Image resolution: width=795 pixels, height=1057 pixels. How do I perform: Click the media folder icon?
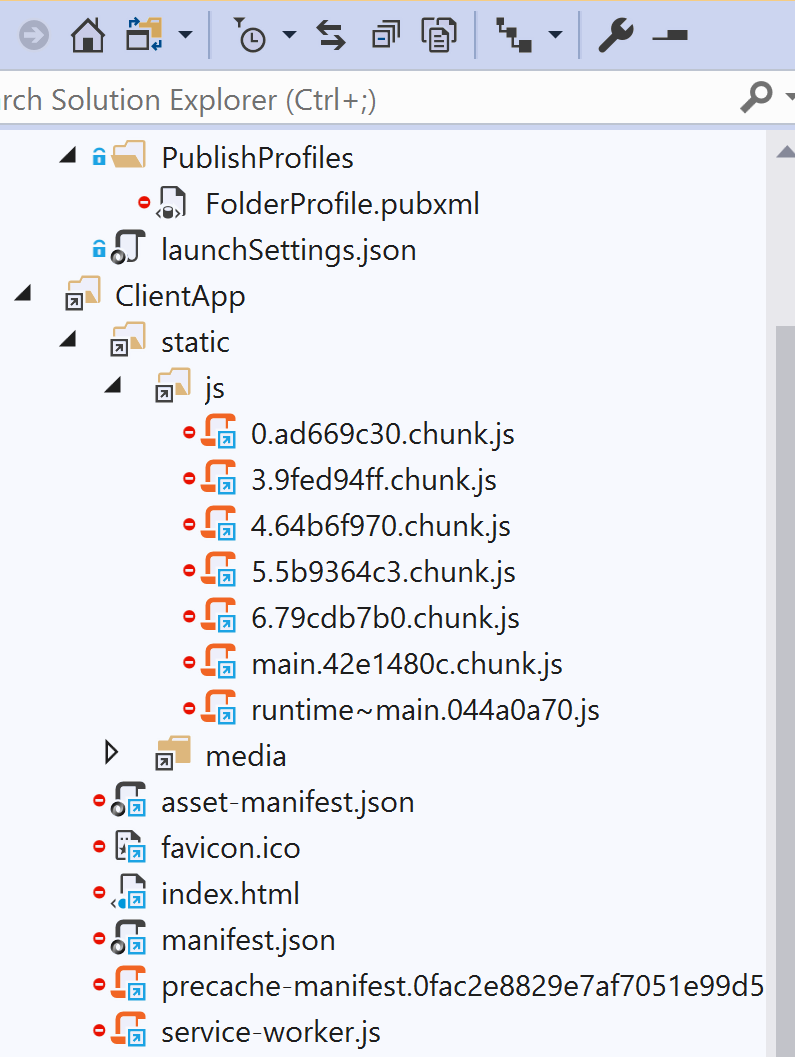[173, 752]
